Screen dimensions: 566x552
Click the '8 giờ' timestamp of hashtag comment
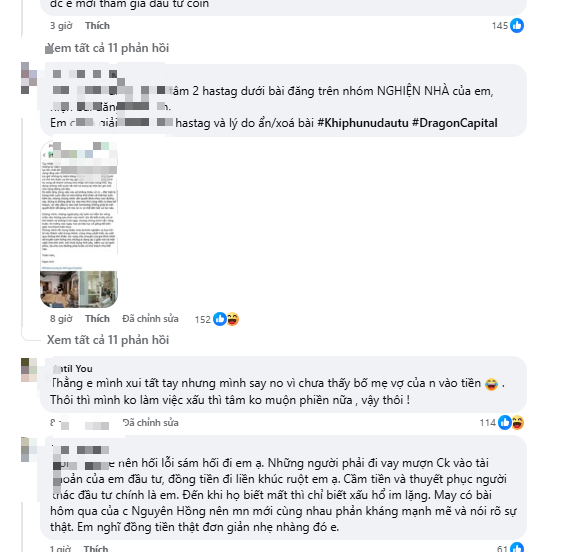tap(61, 319)
